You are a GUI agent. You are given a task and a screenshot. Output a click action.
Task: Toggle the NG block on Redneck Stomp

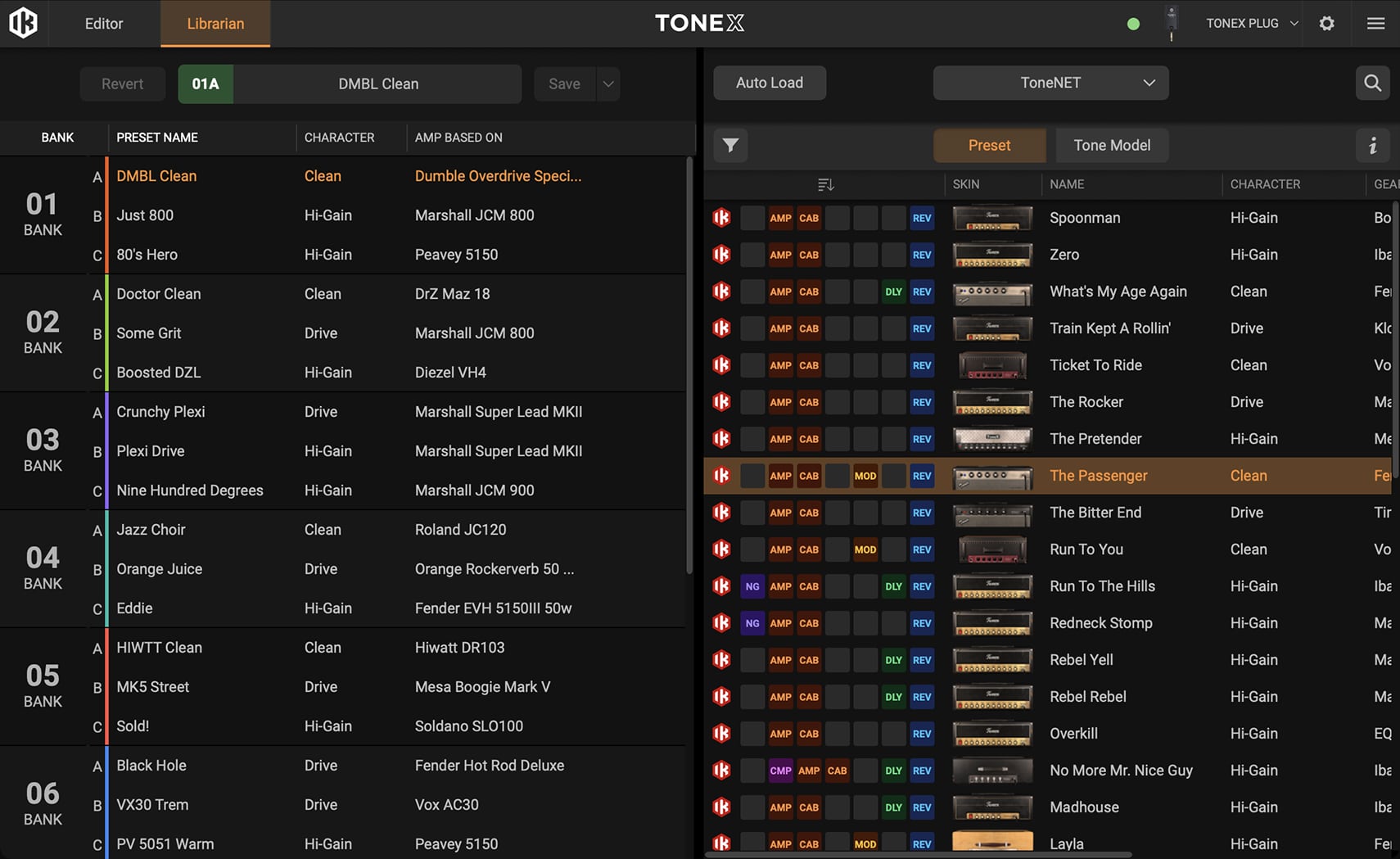pyautogui.click(x=752, y=623)
